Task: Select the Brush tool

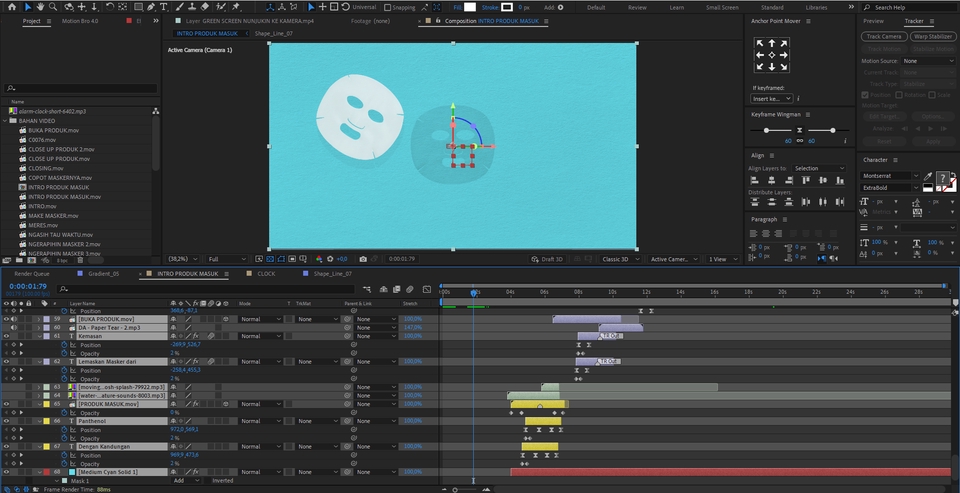Action: pos(180,7)
